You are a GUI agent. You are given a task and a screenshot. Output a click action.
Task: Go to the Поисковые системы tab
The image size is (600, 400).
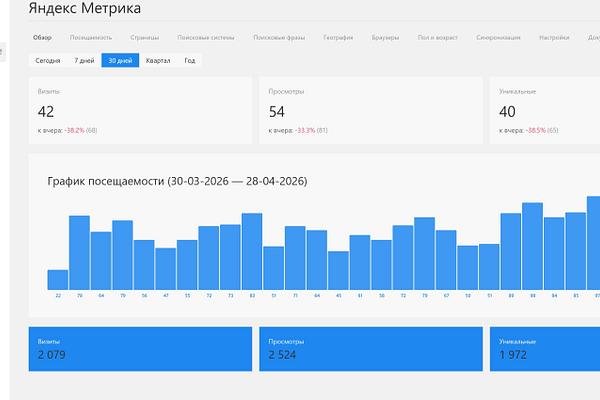pyautogui.click(x=206, y=38)
